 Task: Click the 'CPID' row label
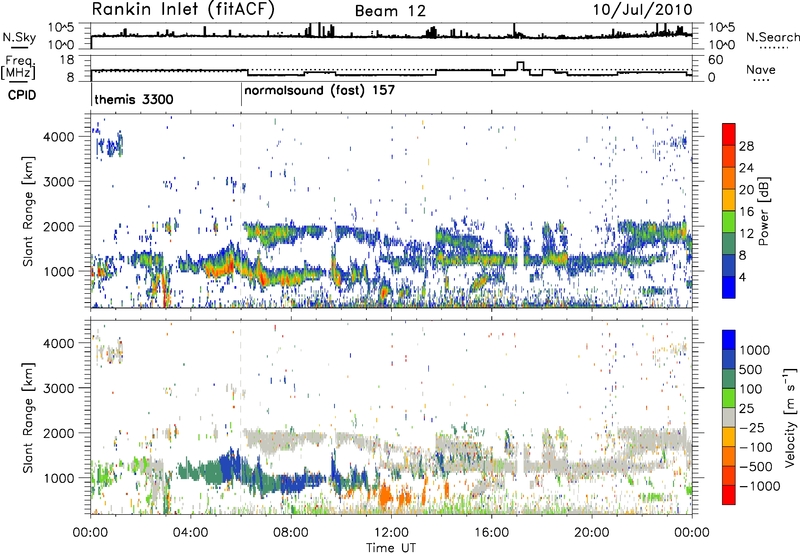click(x=22, y=95)
